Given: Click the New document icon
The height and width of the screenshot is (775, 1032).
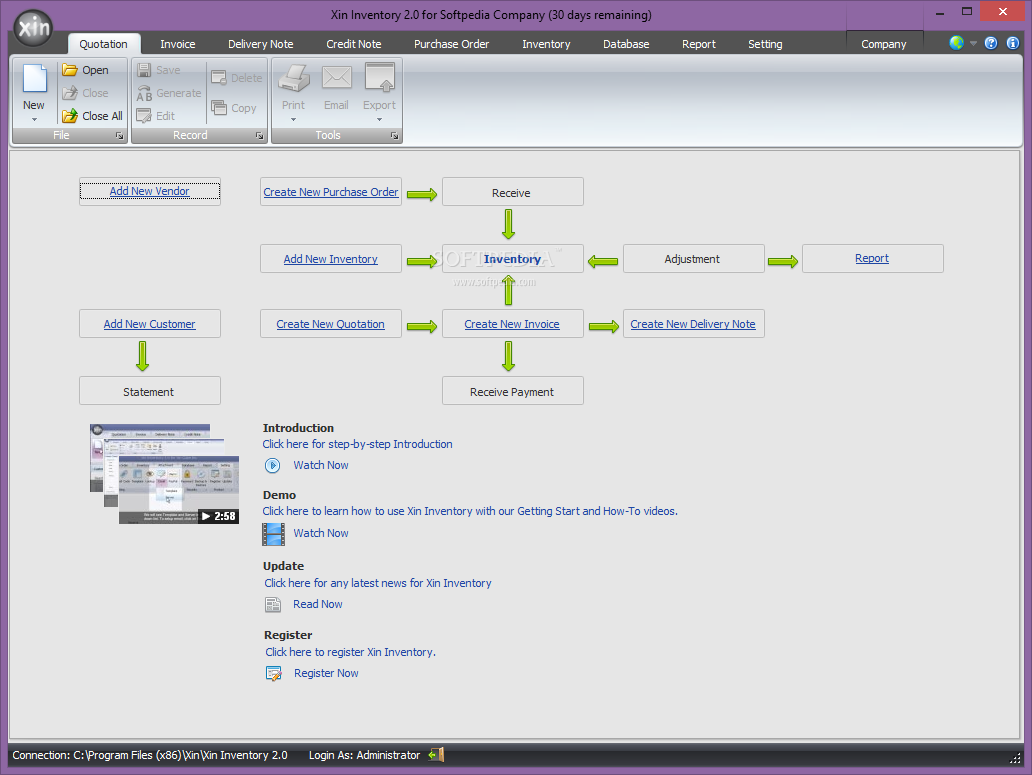Looking at the screenshot, I should [35, 78].
